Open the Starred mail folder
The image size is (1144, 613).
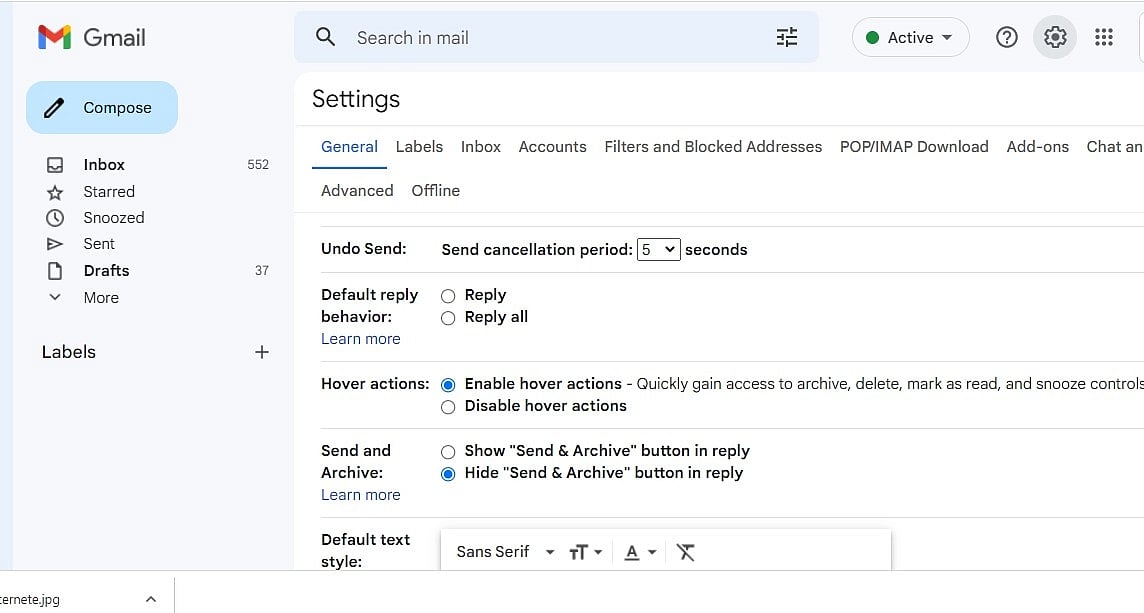[x=109, y=191]
